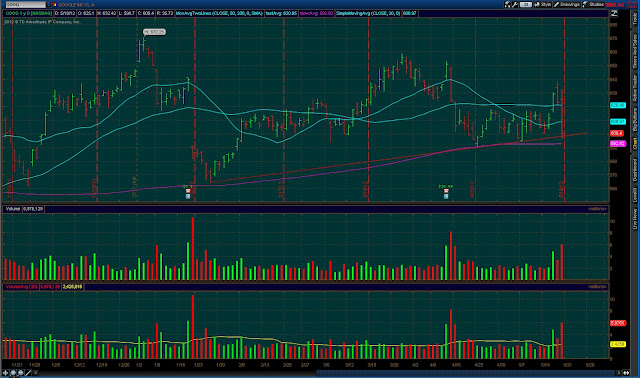Select the Chart side tab
The image size is (640, 378).
point(635,143)
